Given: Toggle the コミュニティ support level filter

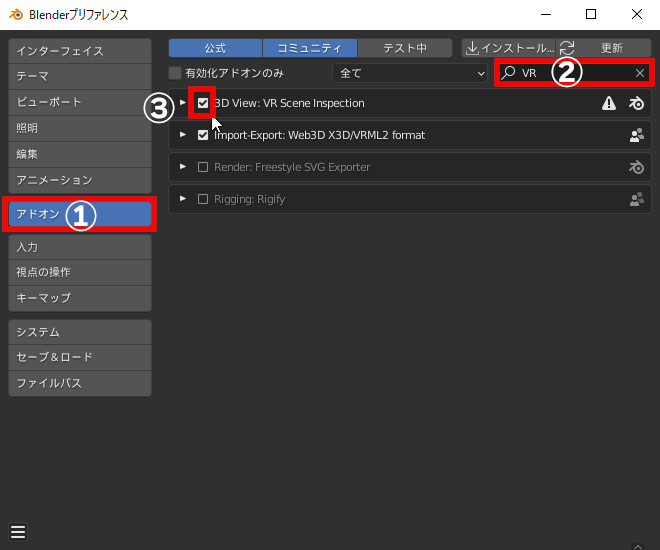Looking at the screenshot, I should pos(310,48).
